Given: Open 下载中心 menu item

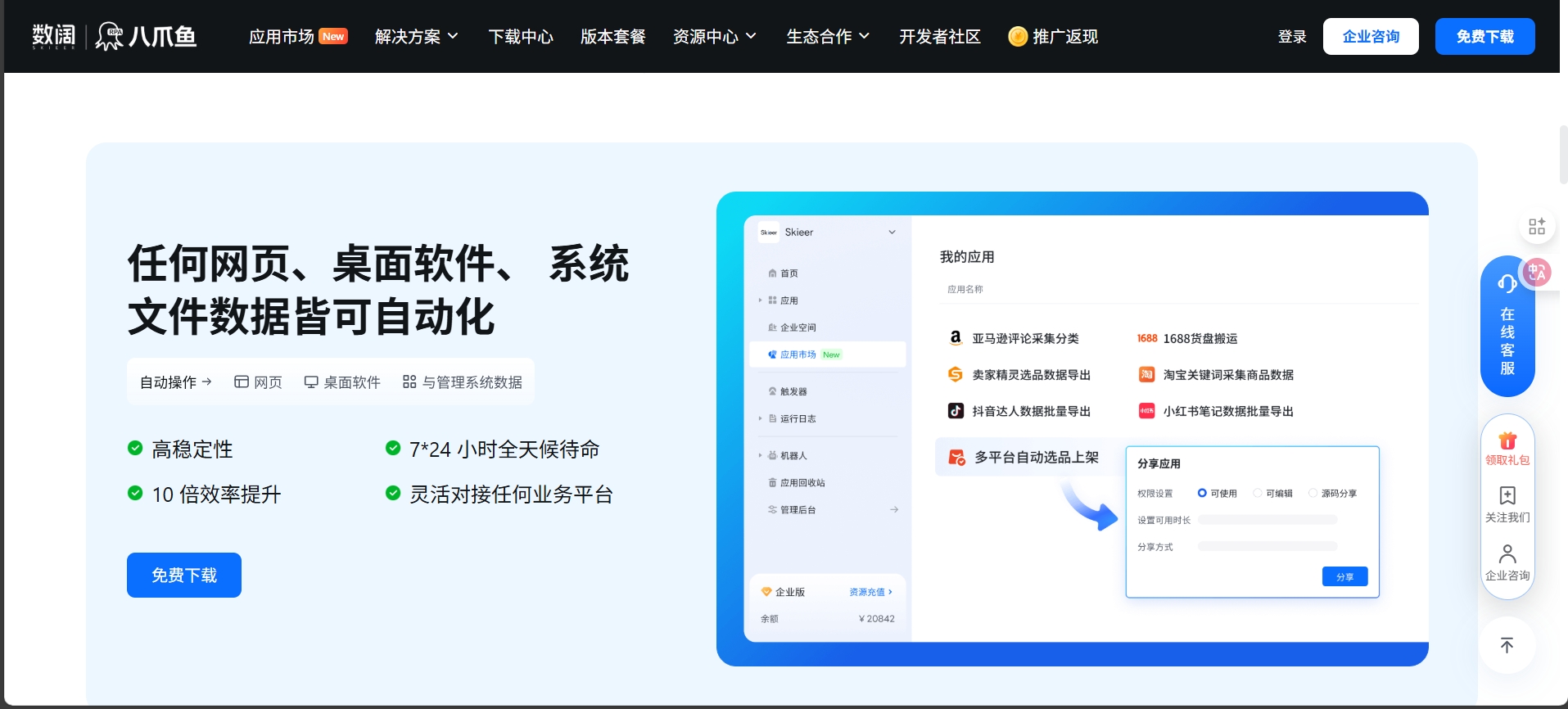Looking at the screenshot, I should pyautogui.click(x=521, y=36).
